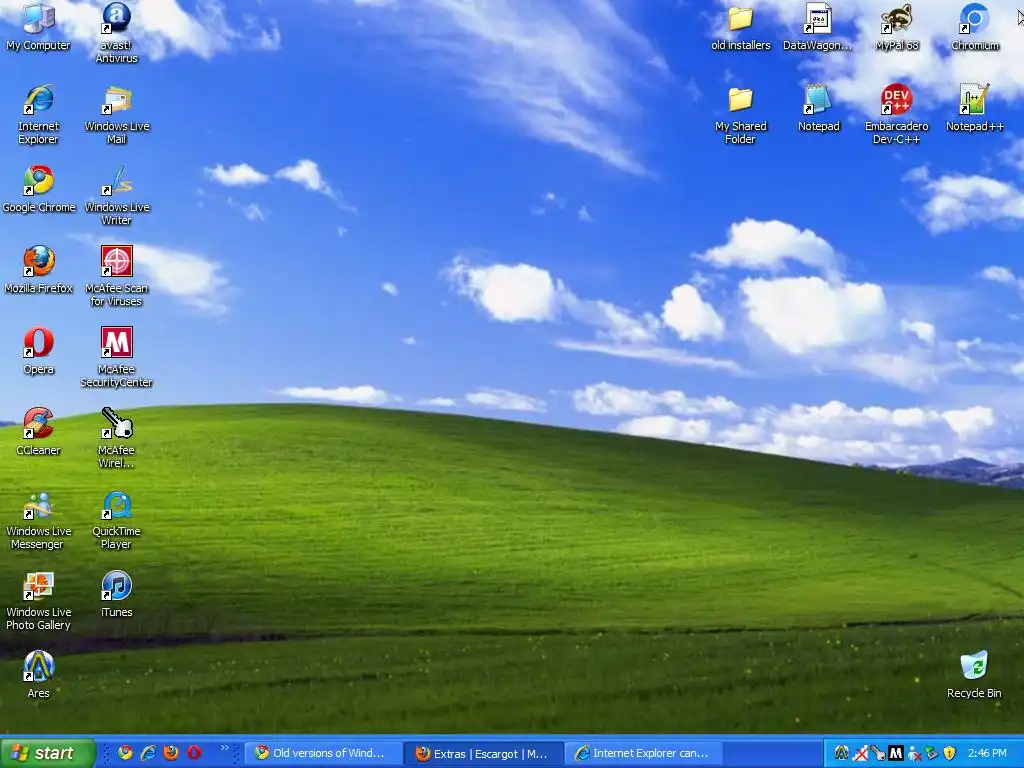This screenshot has width=1024, height=768.
Task: Expand the Quick Launch overflow chevron
Action: (225, 748)
